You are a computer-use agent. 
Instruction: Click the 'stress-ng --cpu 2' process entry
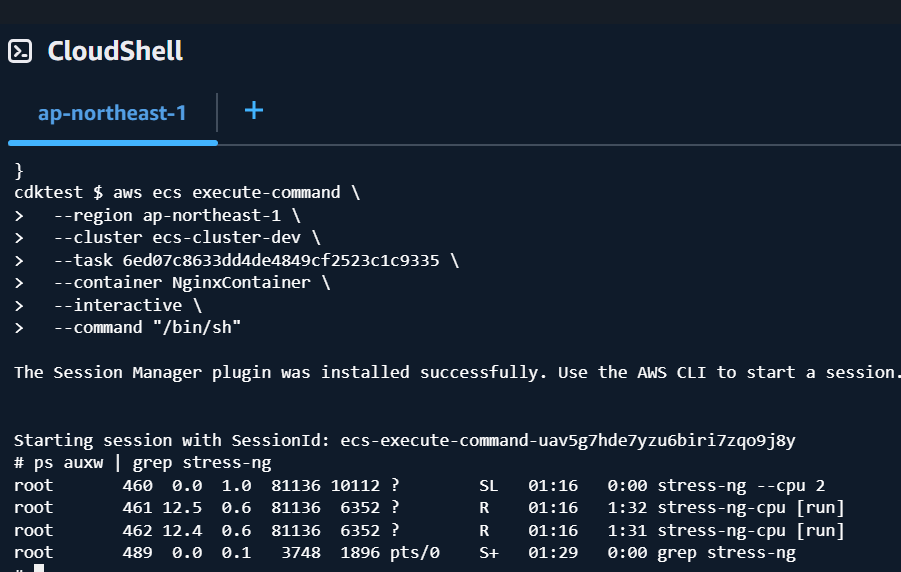pyautogui.click(x=741, y=486)
